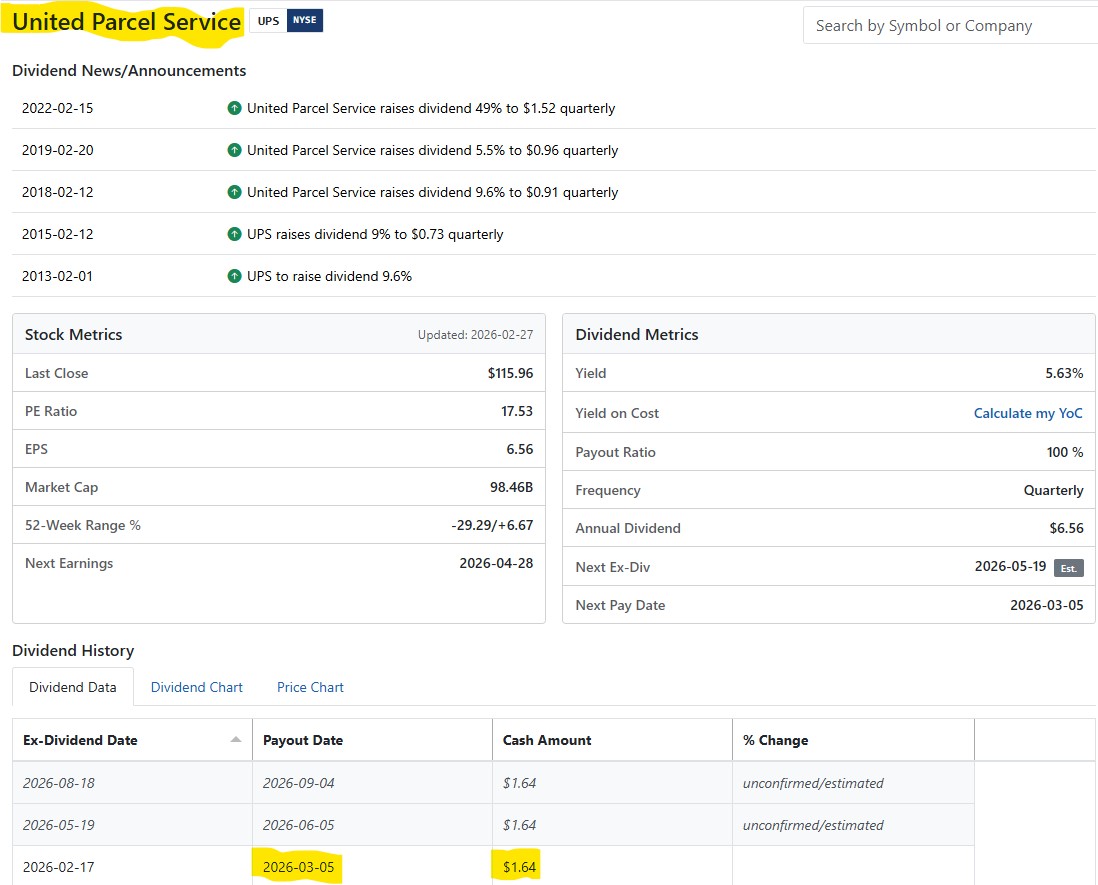Open the Price Chart tab
Screen dimensions: 1098x885
[310, 687]
